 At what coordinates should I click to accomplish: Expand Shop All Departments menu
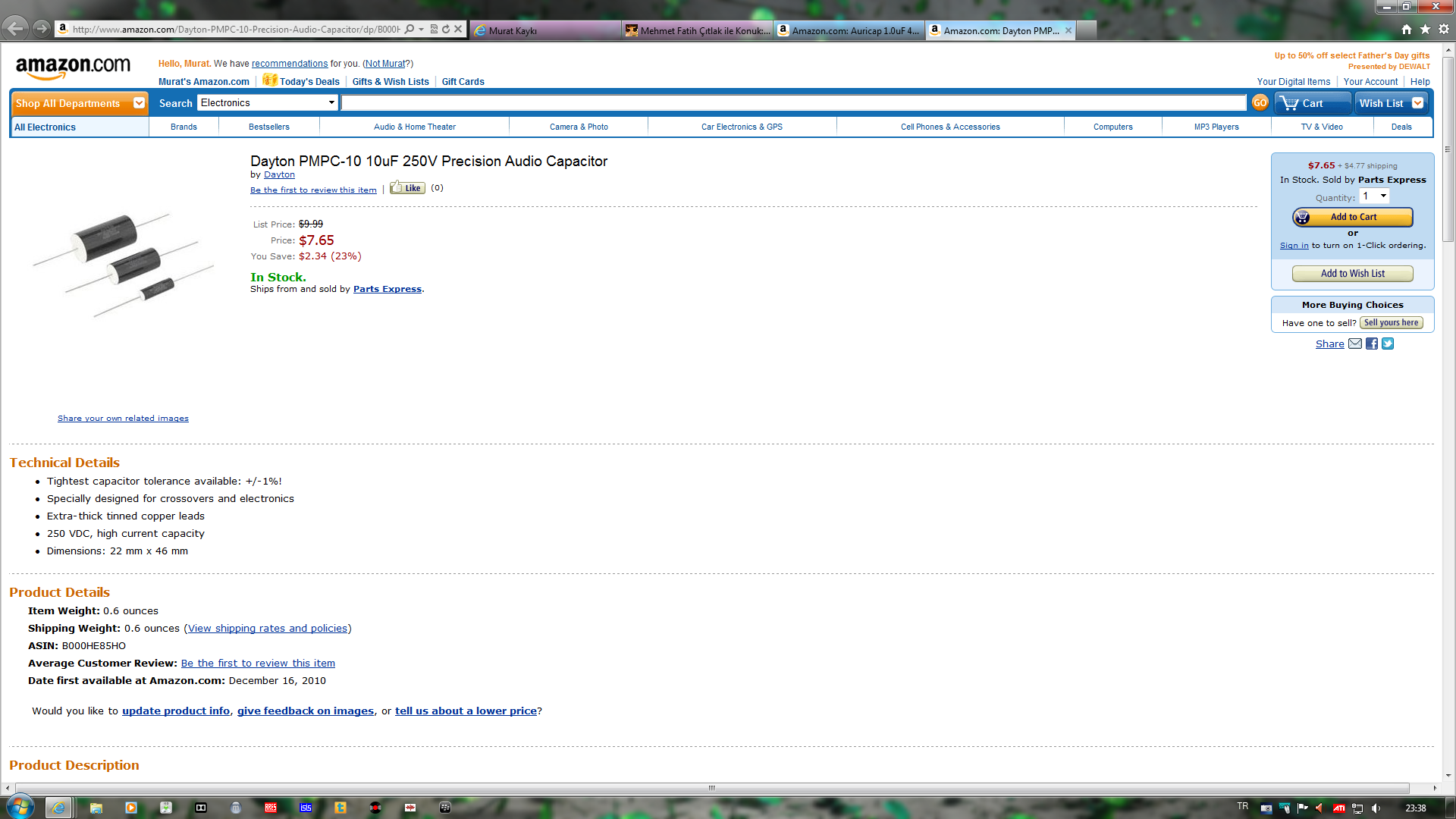coord(79,103)
